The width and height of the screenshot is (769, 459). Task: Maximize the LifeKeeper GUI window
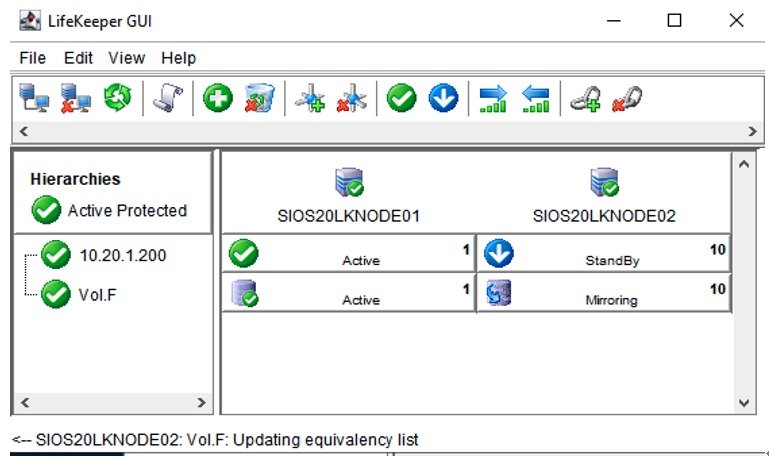(674, 20)
